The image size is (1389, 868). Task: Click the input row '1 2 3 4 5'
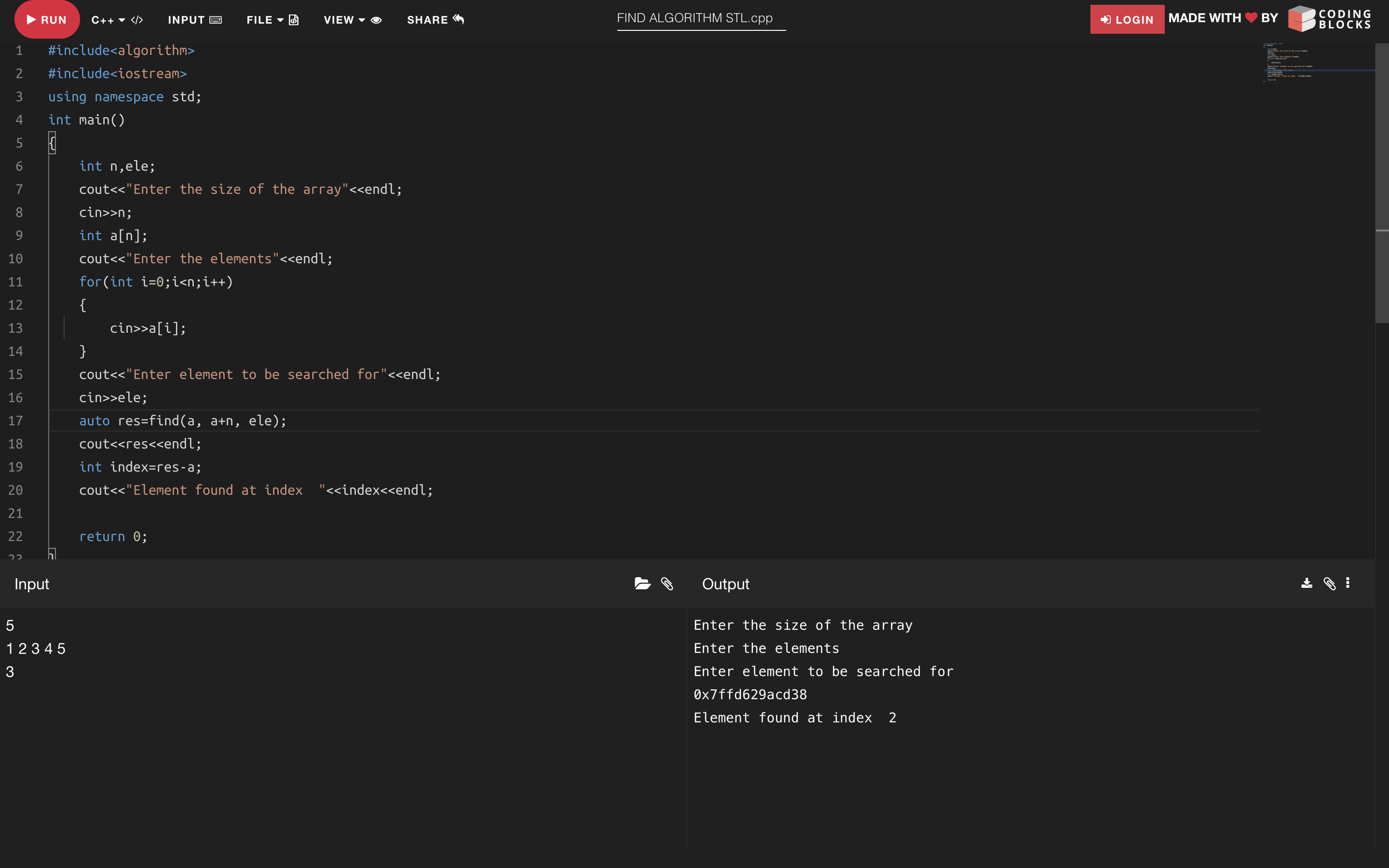tap(36, 649)
